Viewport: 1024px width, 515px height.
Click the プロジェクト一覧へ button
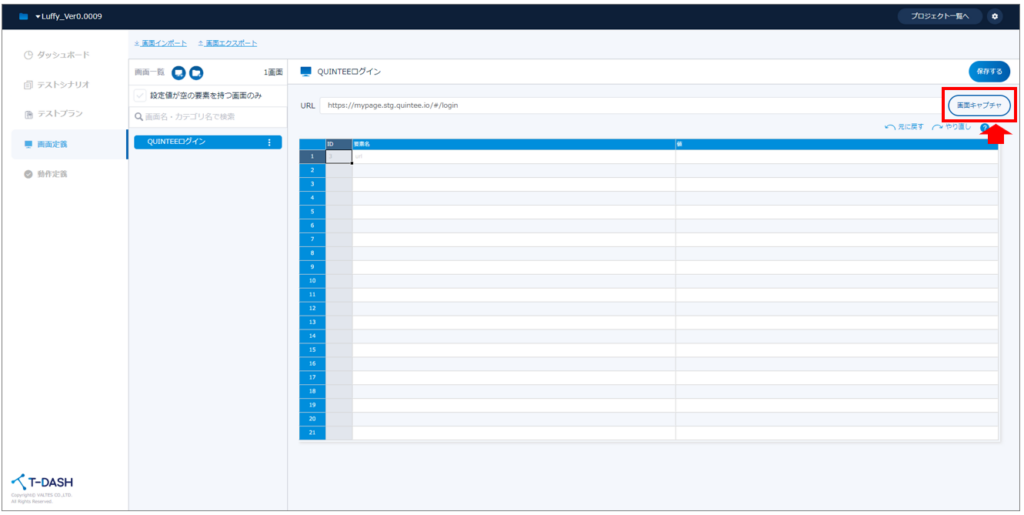[939, 17]
